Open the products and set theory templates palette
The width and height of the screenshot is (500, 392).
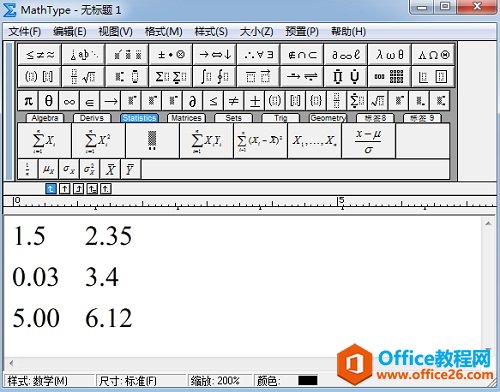(x=346, y=77)
